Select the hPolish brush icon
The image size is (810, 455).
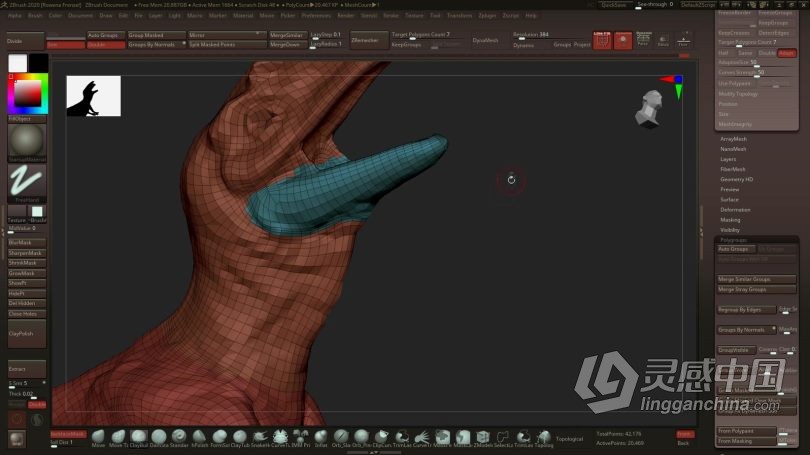199,437
